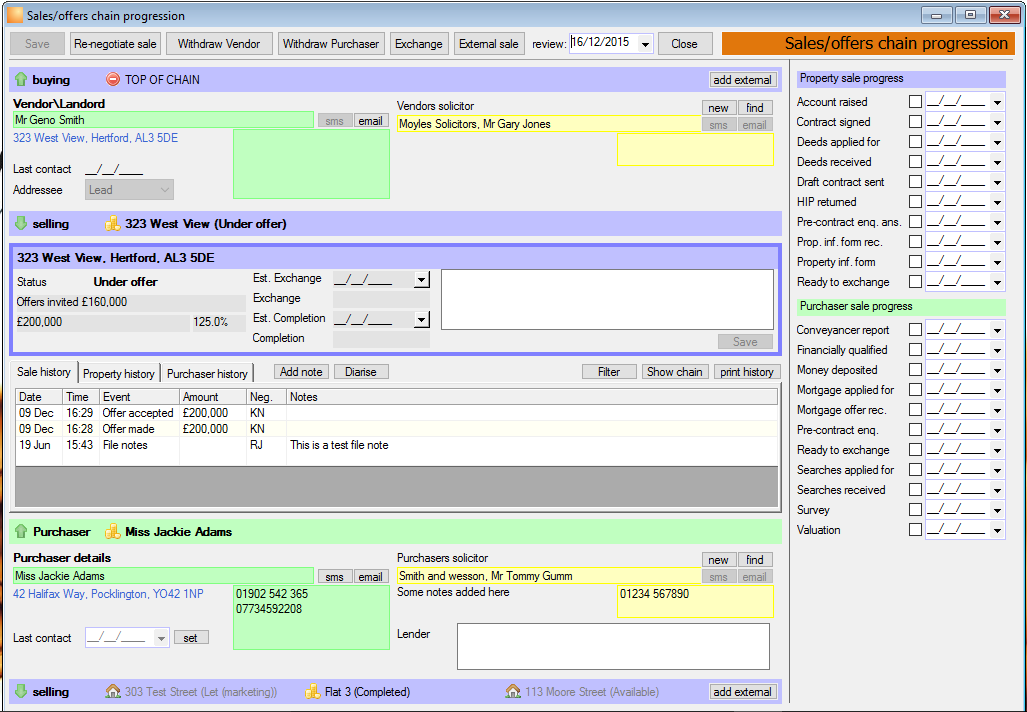Open the 42 Halifax Way address link
Viewport: 1027px width, 712px height.
click(x=108, y=594)
